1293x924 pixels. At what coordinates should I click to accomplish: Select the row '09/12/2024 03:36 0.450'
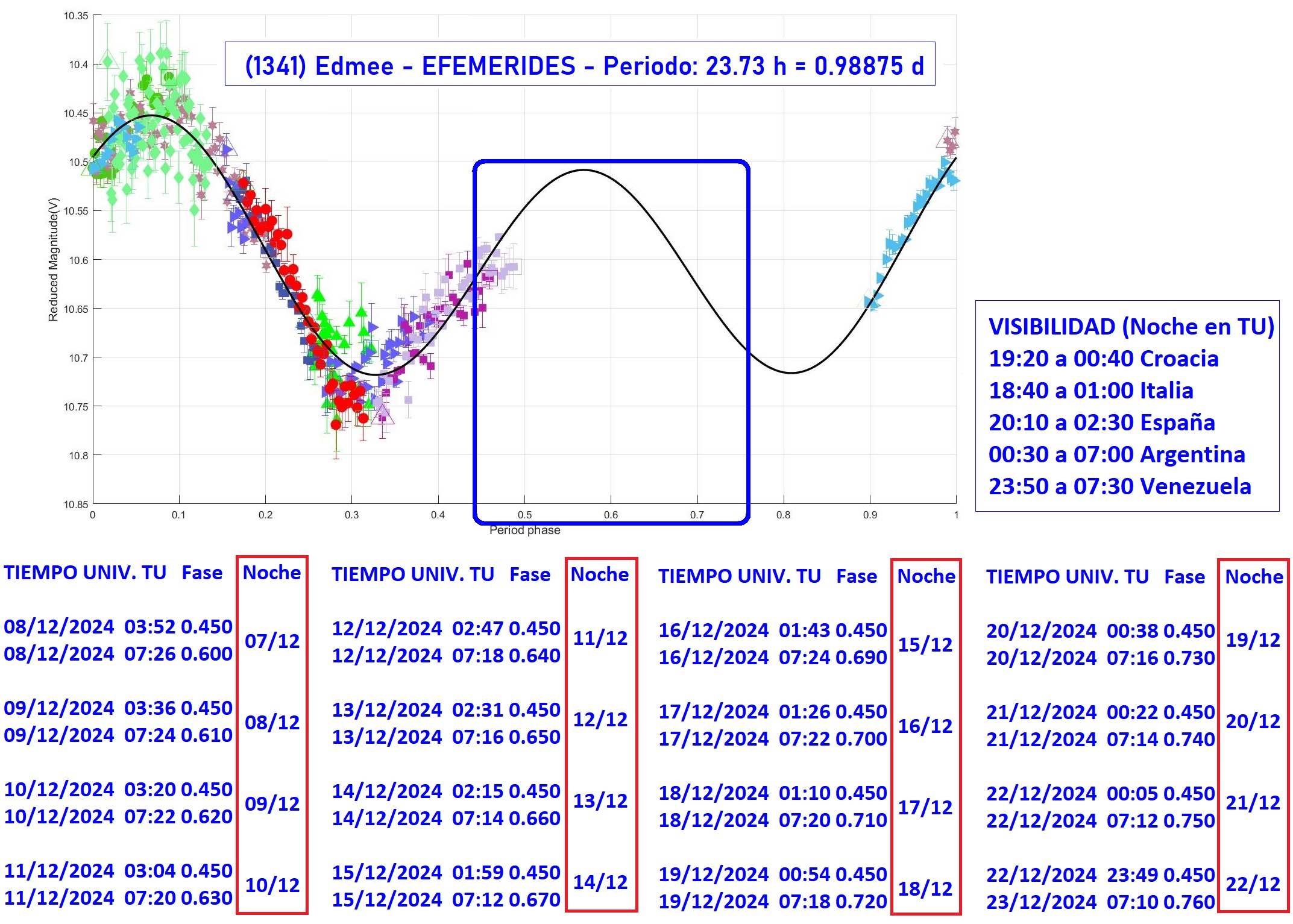click(118, 708)
